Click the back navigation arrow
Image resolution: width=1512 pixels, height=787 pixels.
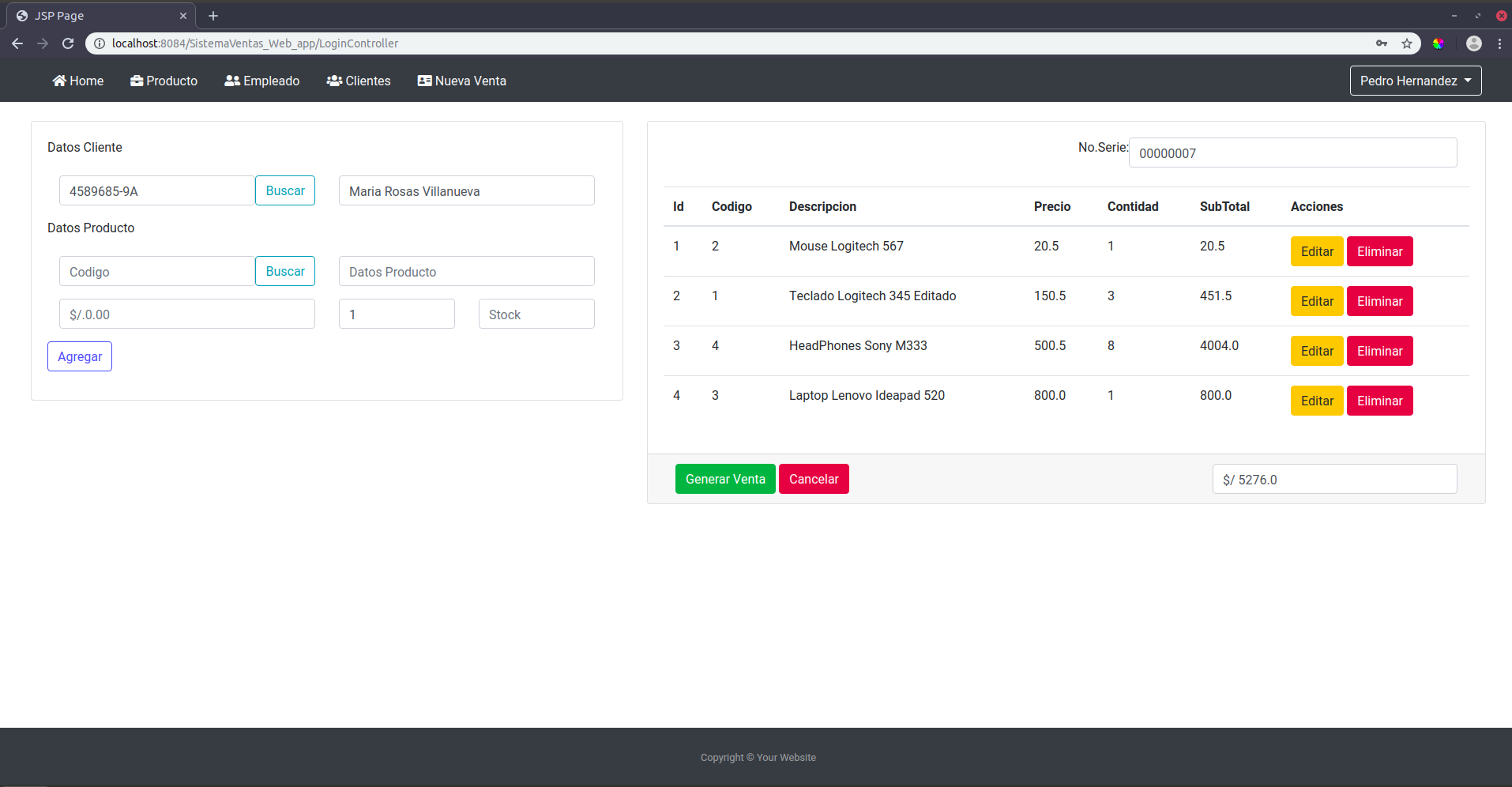(x=17, y=43)
